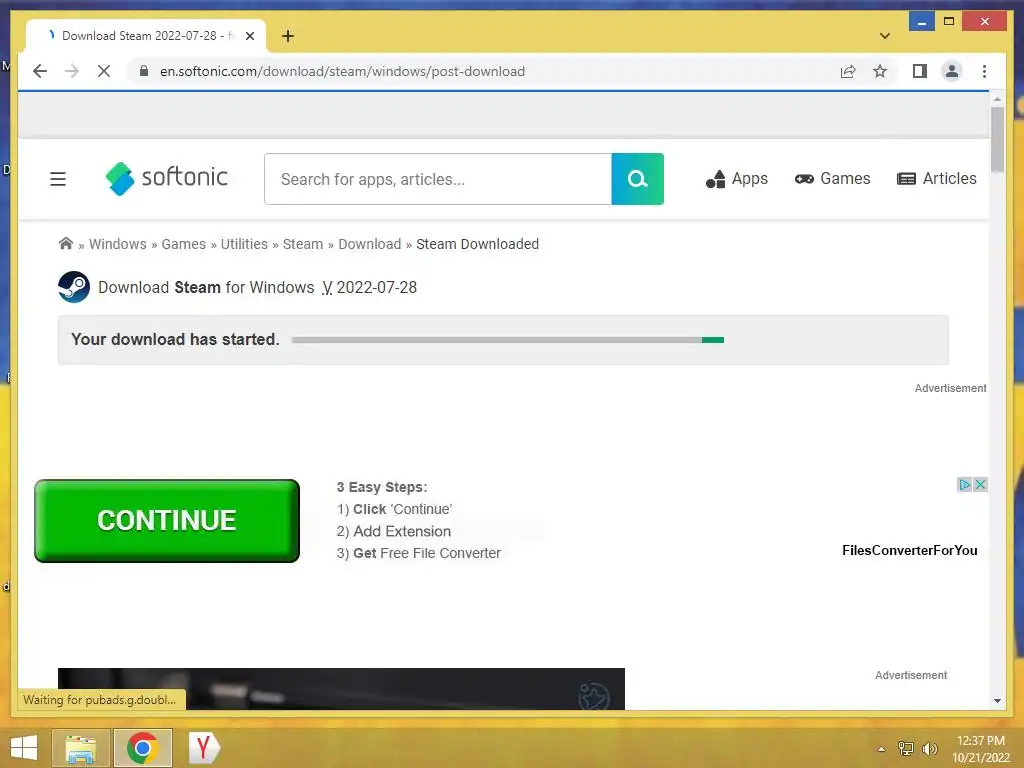The height and width of the screenshot is (768, 1024).
Task: Close the ad with X icon
Action: tap(980, 485)
